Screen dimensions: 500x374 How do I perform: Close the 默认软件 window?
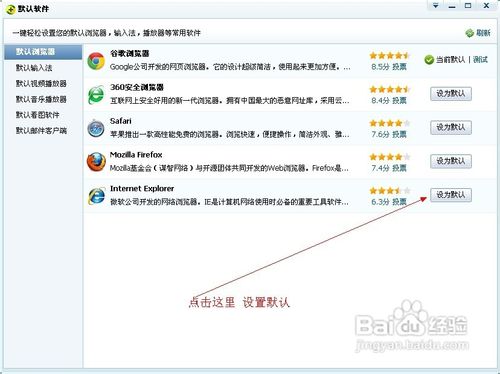[x=486, y=5]
